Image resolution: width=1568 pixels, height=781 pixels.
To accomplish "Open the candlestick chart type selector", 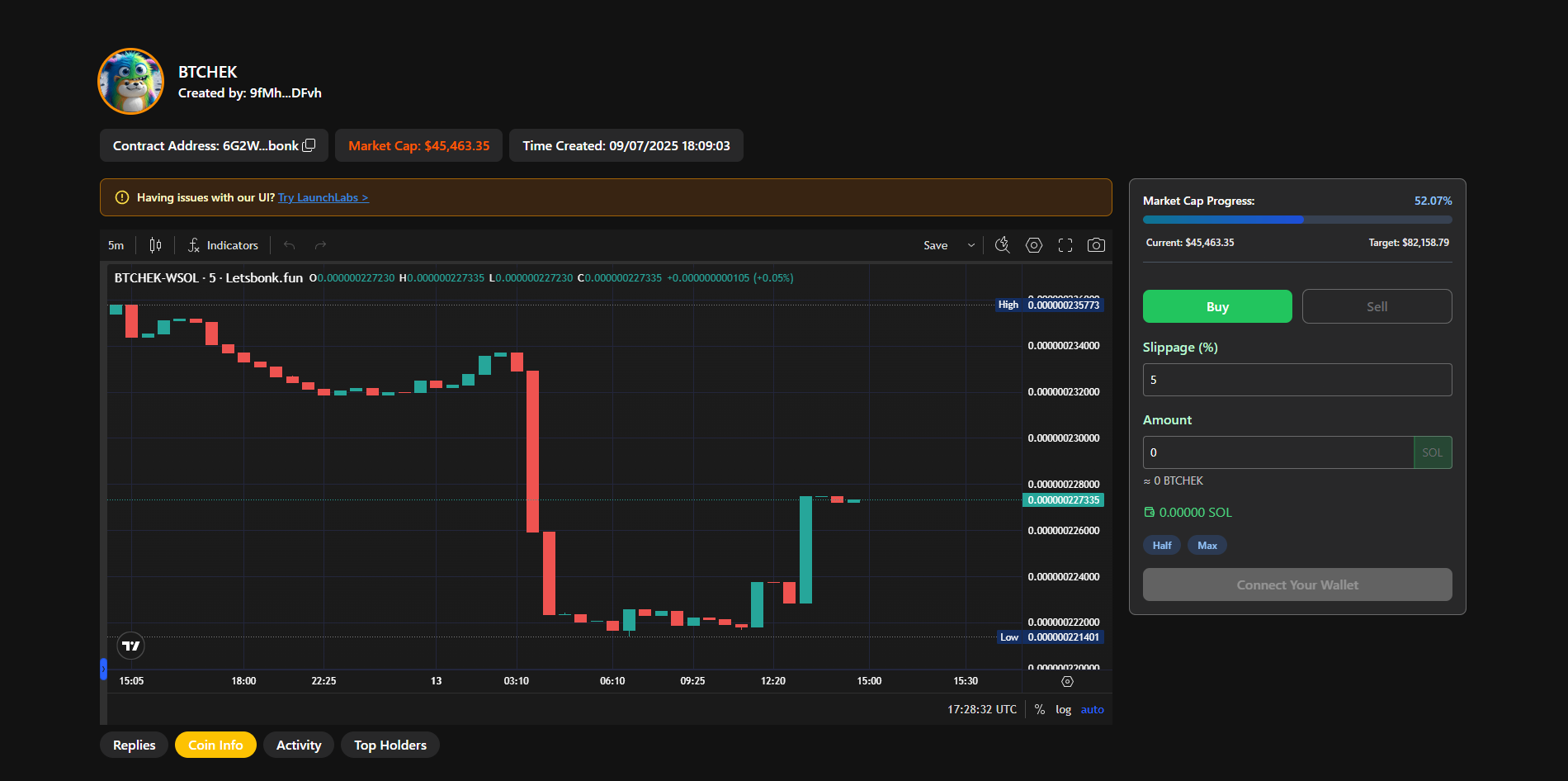I will coord(155,245).
